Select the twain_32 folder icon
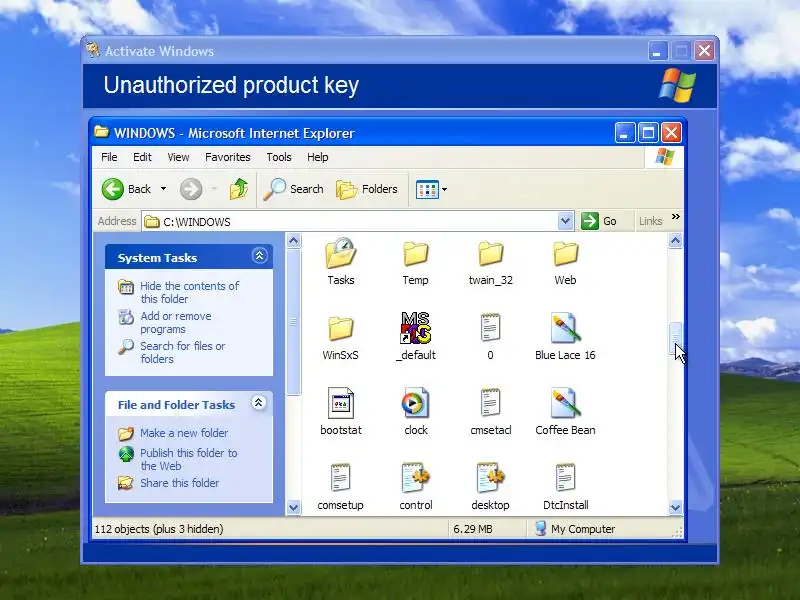The image size is (800, 600). [x=490, y=254]
